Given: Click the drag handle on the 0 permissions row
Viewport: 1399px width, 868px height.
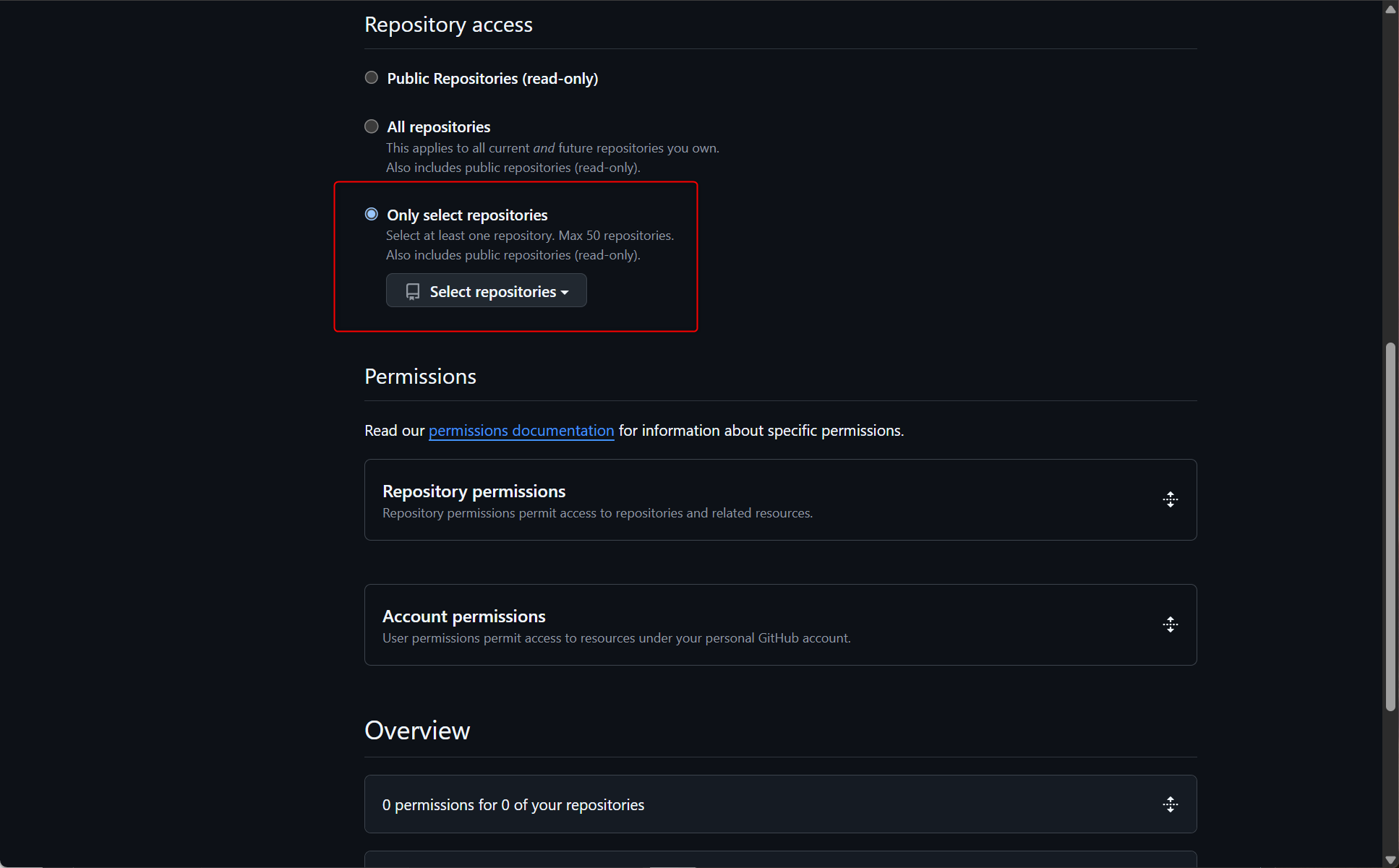Looking at the screenshot, I should click(x=1170, y=804).
